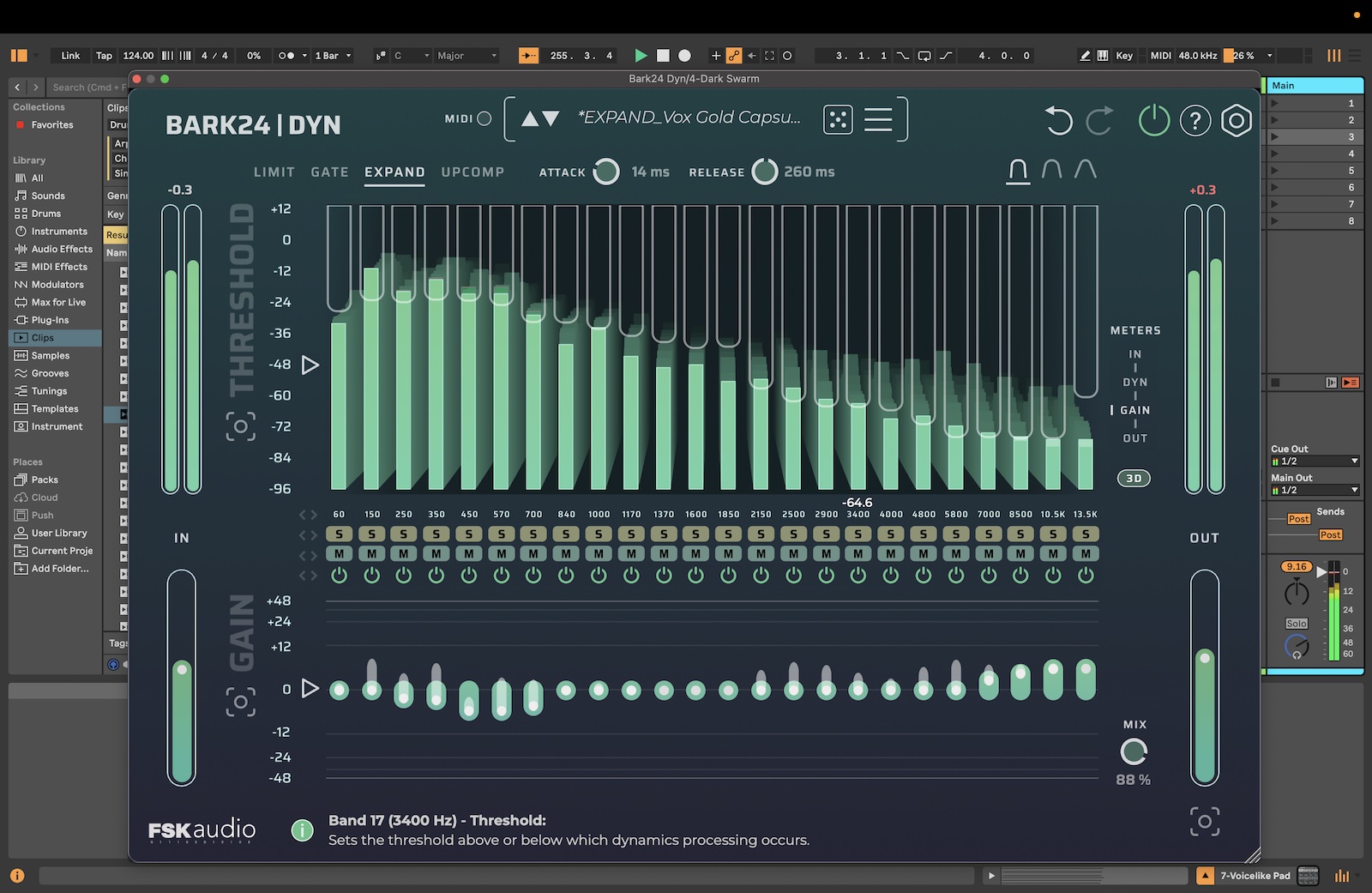Click the randomize dice icon
The height and width of the screenshot is (893, 1372).
click(838, 119)
